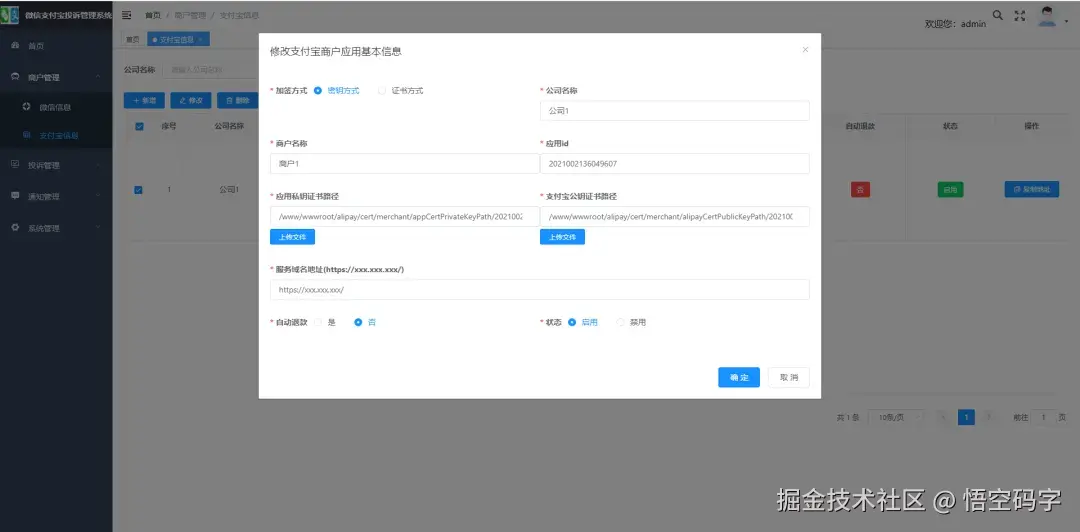
Task: Click the 系统管理 gear icon in sidebar
Action: click(15, 227)
